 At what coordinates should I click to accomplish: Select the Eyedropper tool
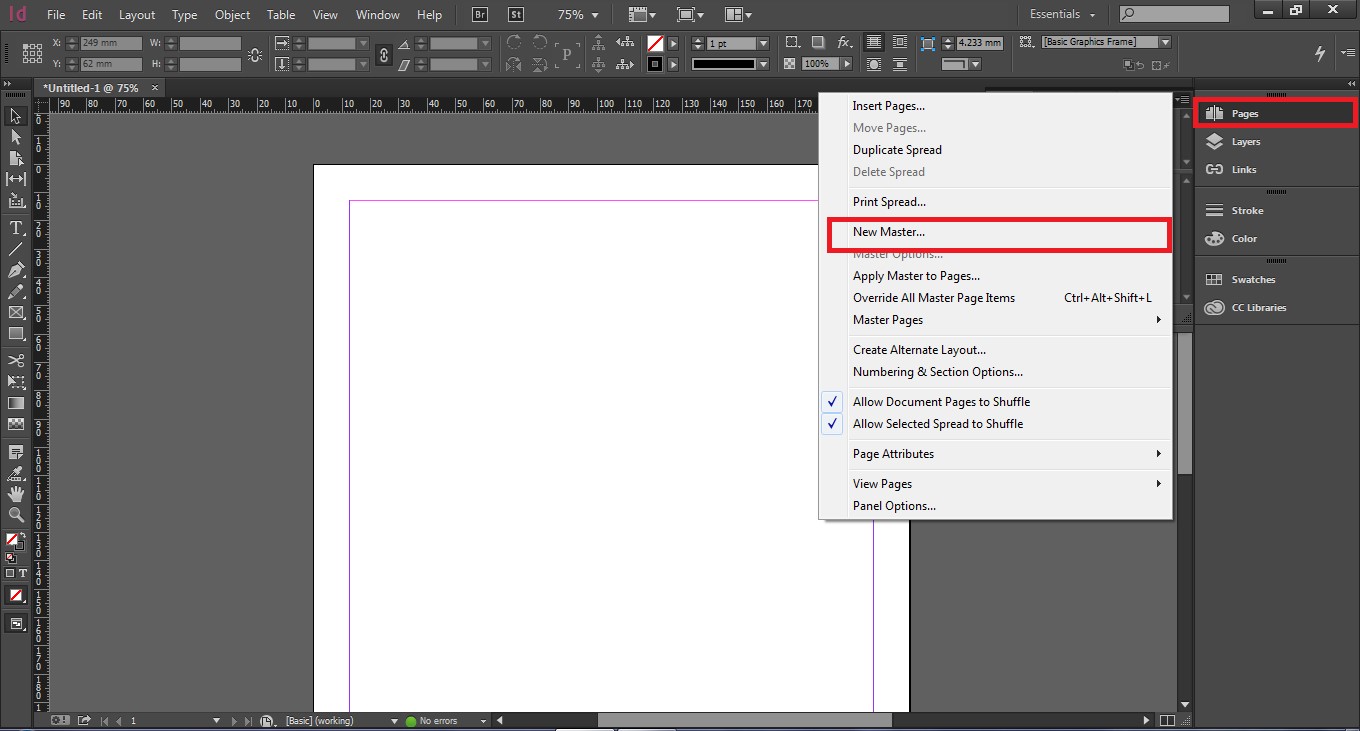tap(16, 473)
